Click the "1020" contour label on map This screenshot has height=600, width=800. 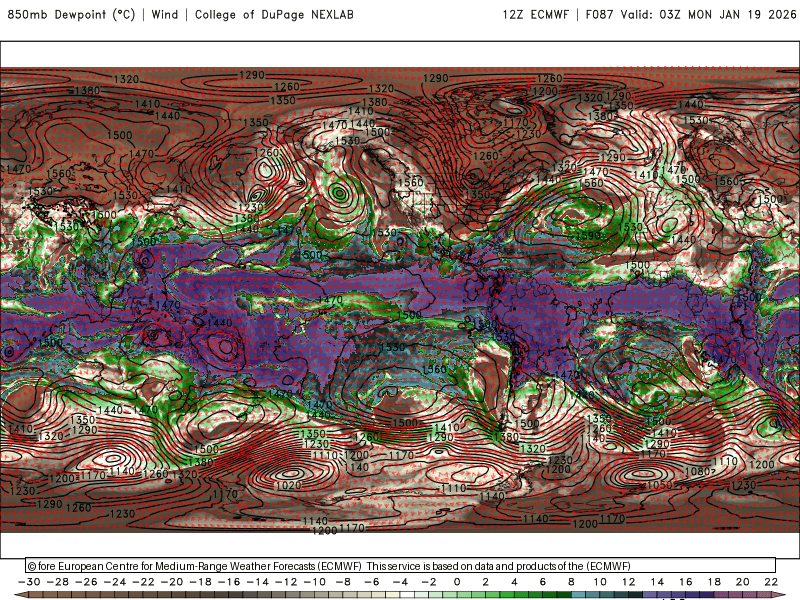point(288,486)
